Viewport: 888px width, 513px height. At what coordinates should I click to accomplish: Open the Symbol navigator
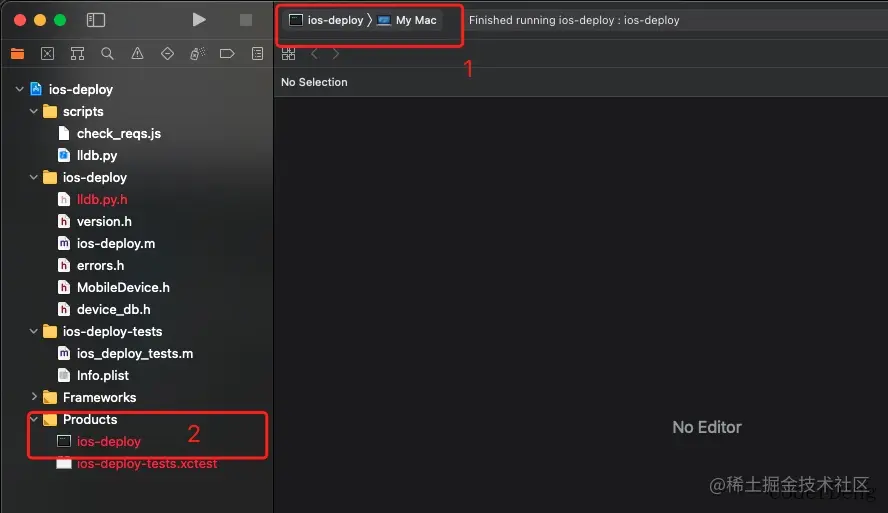click(x=78, y=54)
